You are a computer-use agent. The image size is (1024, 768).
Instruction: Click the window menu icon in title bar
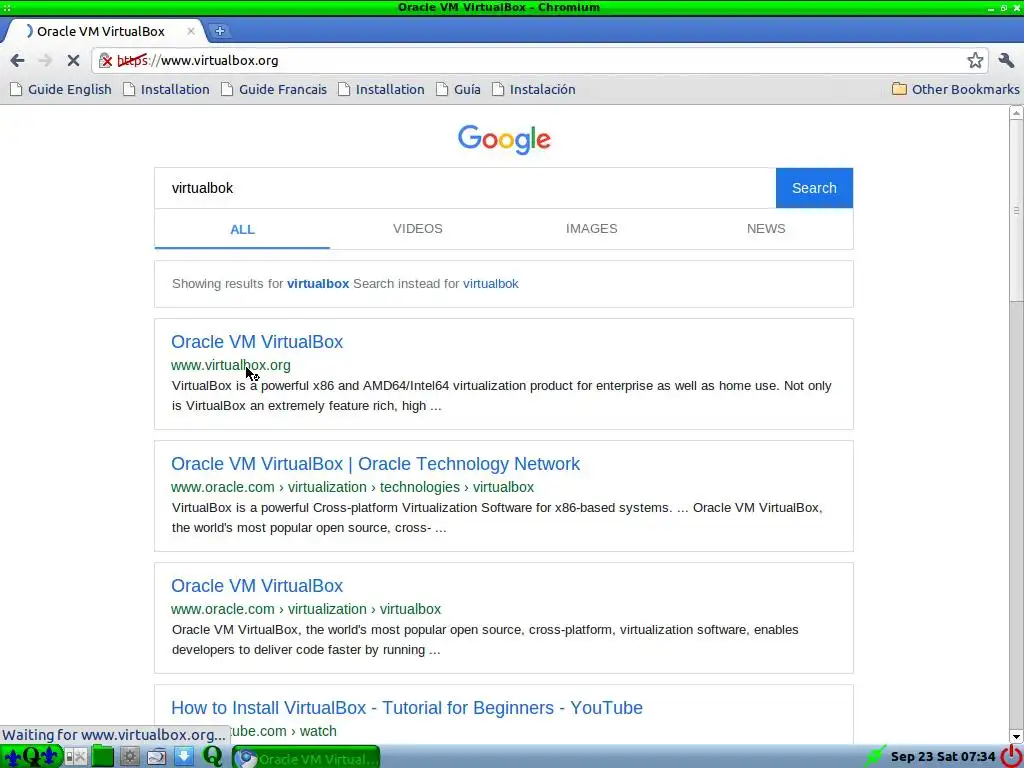coord(7,7)
